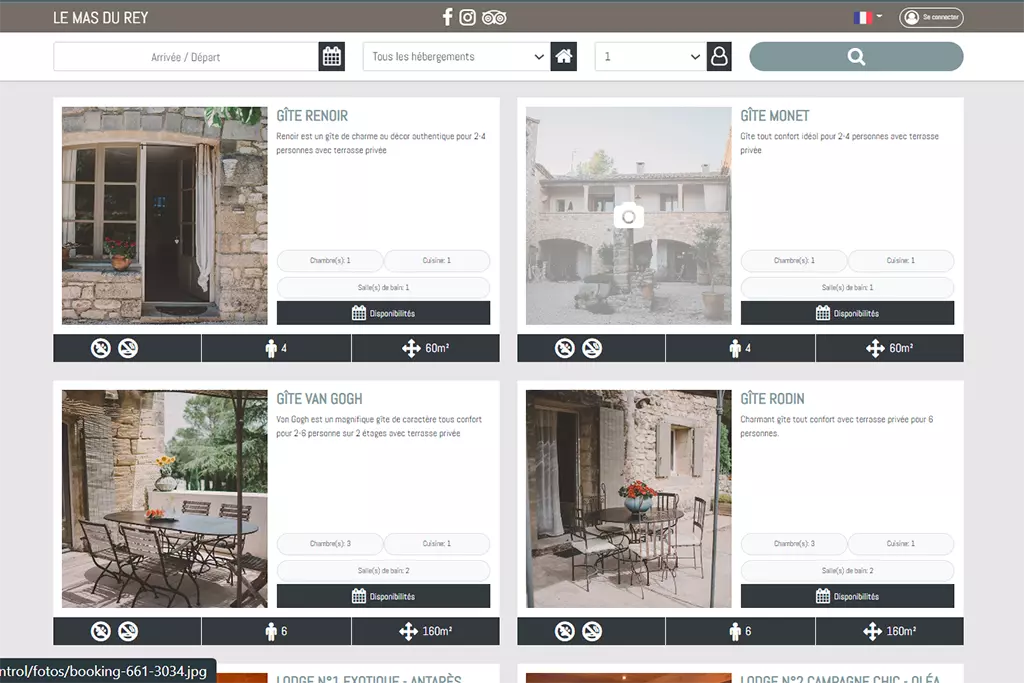Click Salle(s) de bain: 1 for Gîte Renoir
Viewport: 1024px width, 683px height.
coord(383,287)
